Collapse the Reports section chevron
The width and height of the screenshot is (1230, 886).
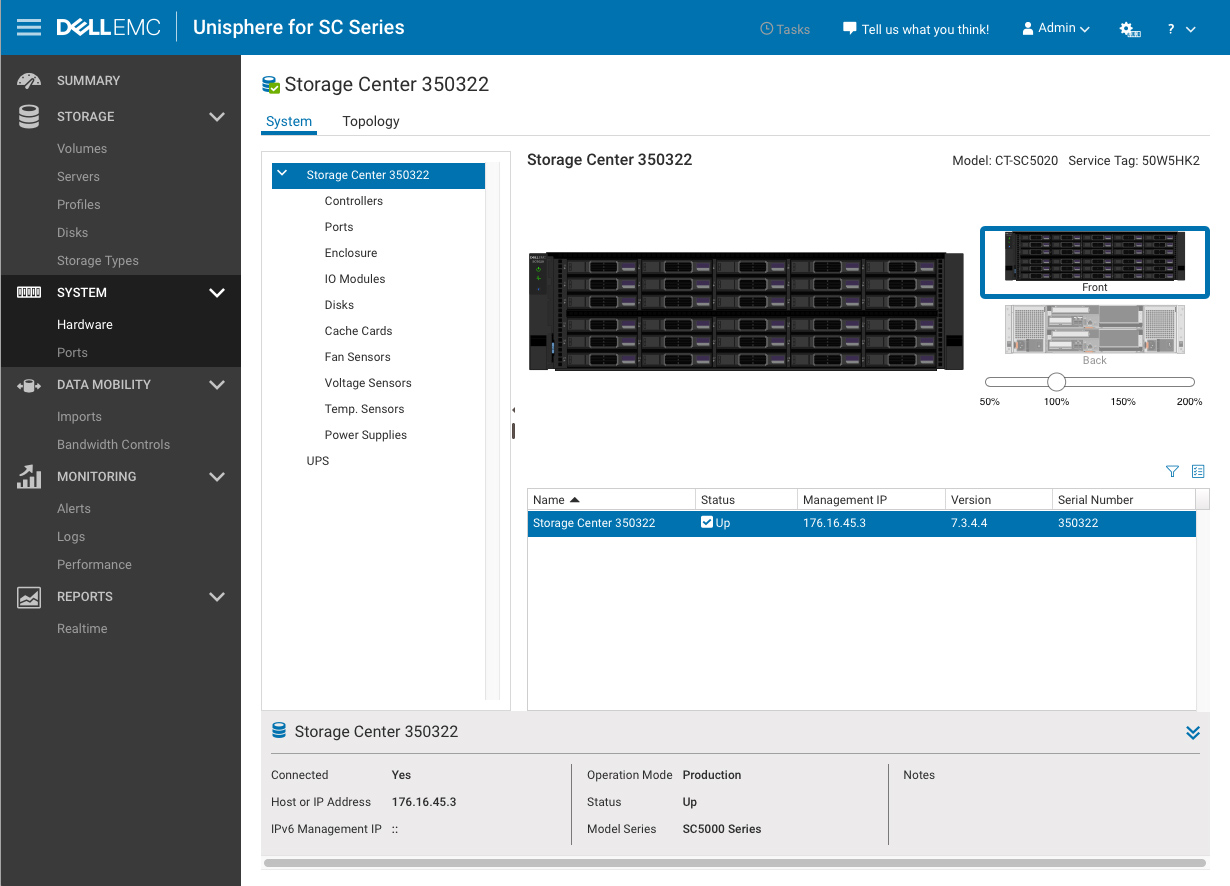coord(217,597)
